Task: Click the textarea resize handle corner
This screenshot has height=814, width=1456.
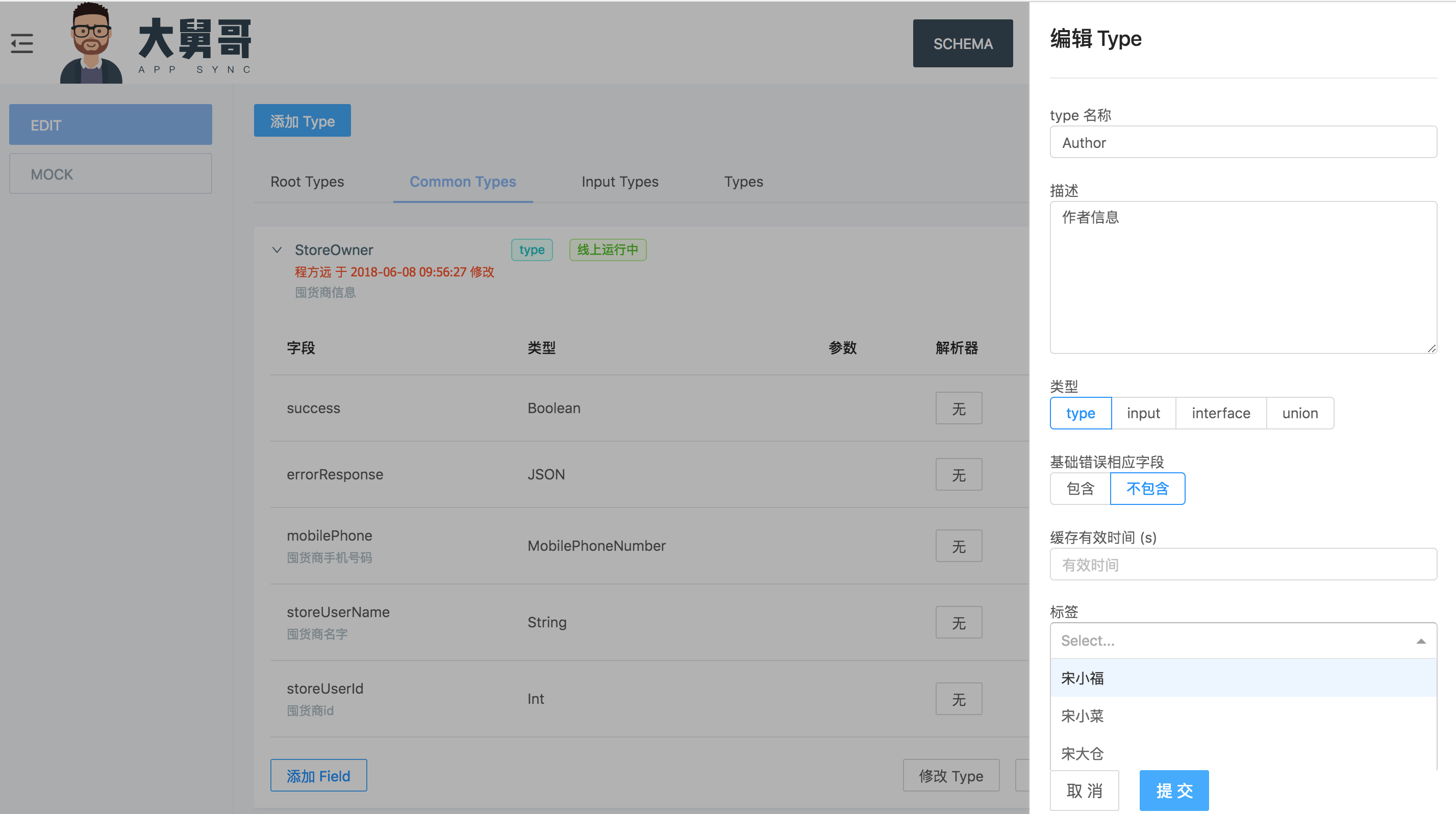Action: pyautogui.click(x=1431, y=348)
